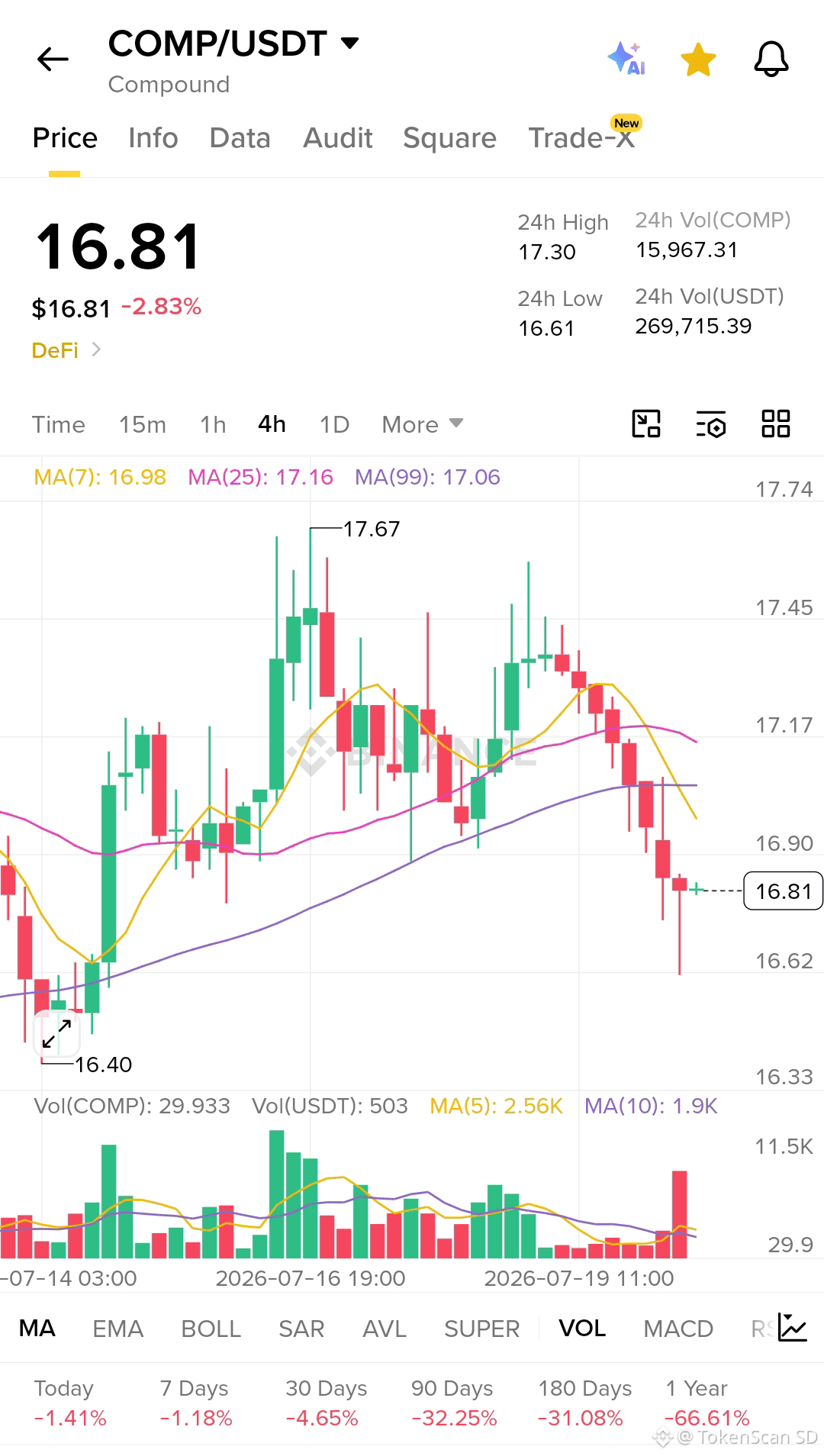Click the 2026-07-19 11:00 time axis label
Screen dimensions: 824x1456
(x=579, y=1278)
